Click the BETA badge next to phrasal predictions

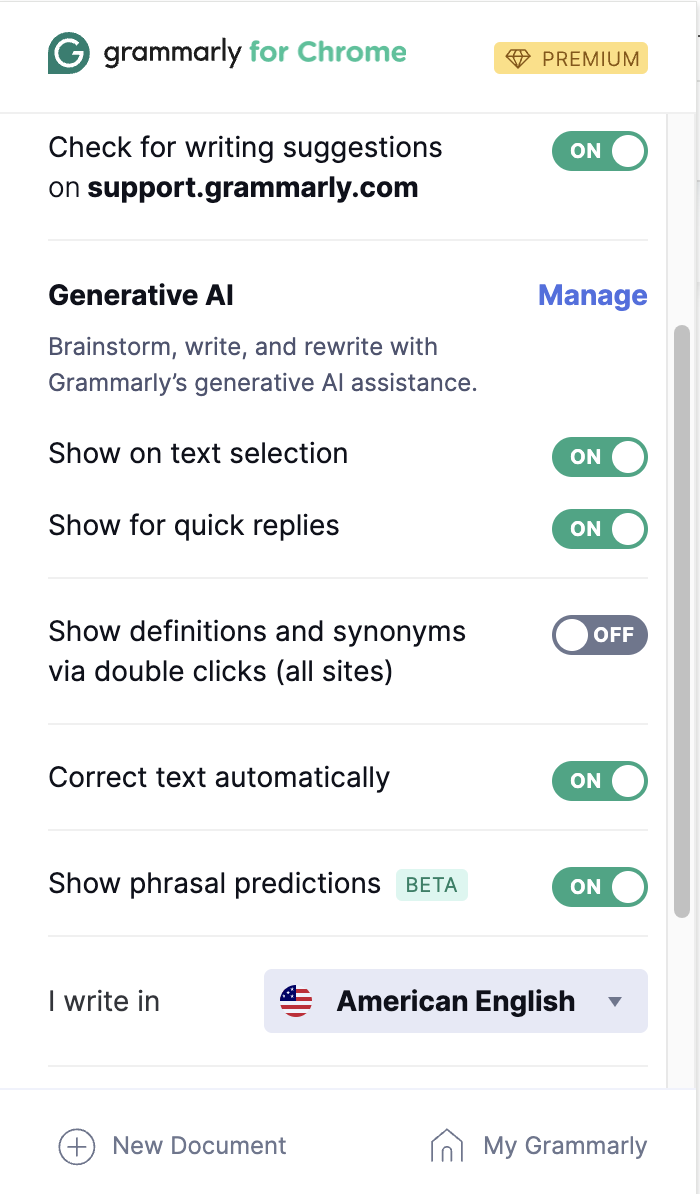pos(431,885)
